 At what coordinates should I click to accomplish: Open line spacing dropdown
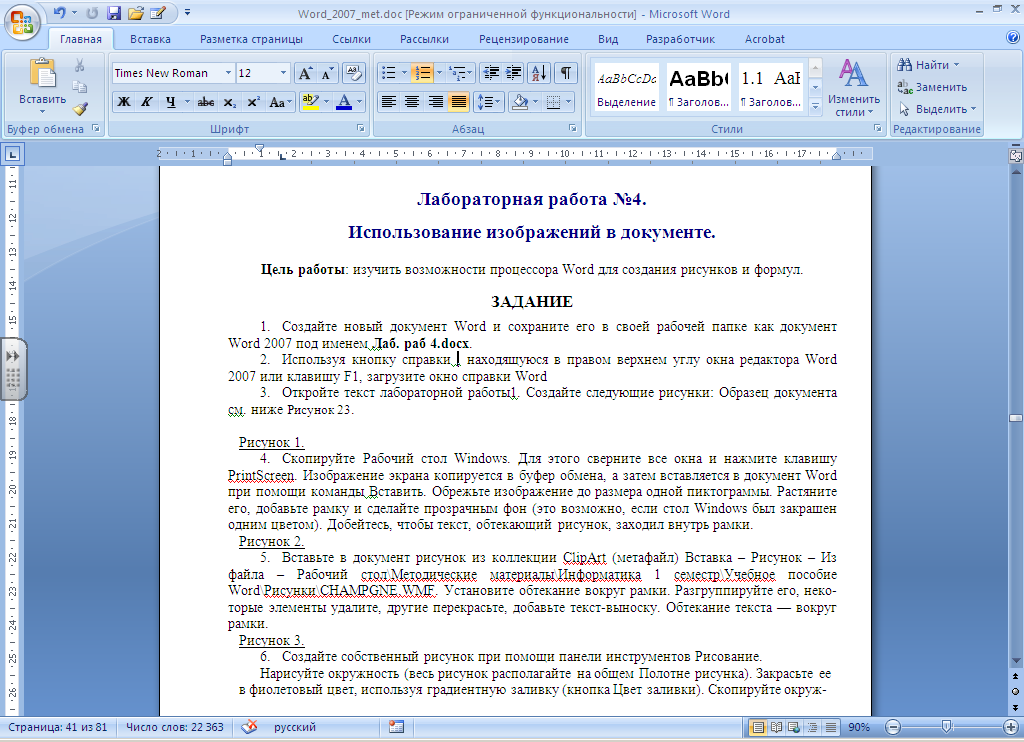[488, 102]
